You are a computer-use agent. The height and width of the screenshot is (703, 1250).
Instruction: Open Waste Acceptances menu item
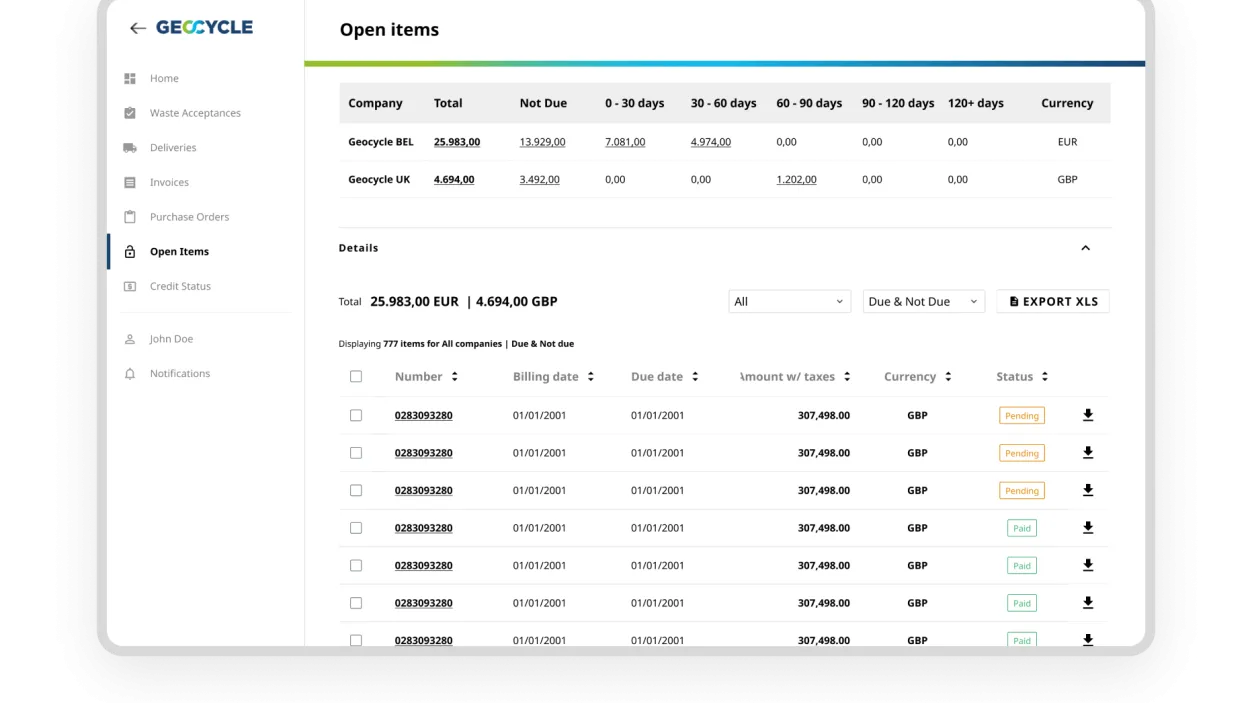(195, 113)
